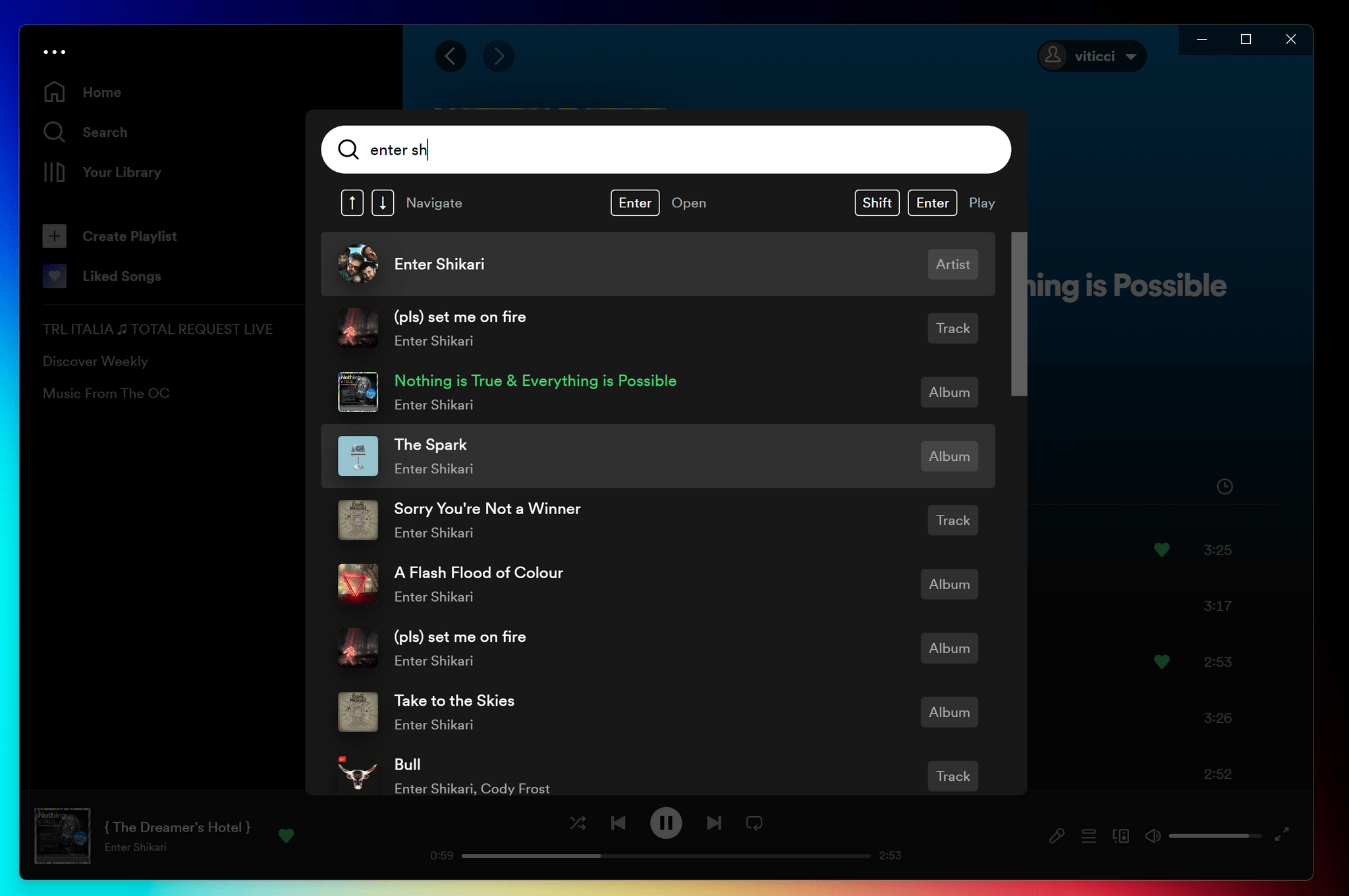Click forward navigation arrow button
This screenshot has height=896, width=1349.
pos(498,55)
